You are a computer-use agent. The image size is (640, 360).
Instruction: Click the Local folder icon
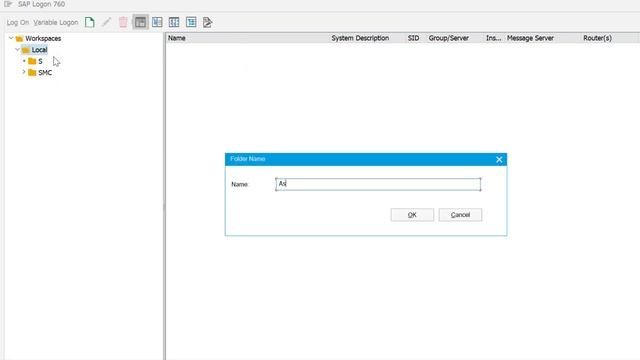point(26,50)
